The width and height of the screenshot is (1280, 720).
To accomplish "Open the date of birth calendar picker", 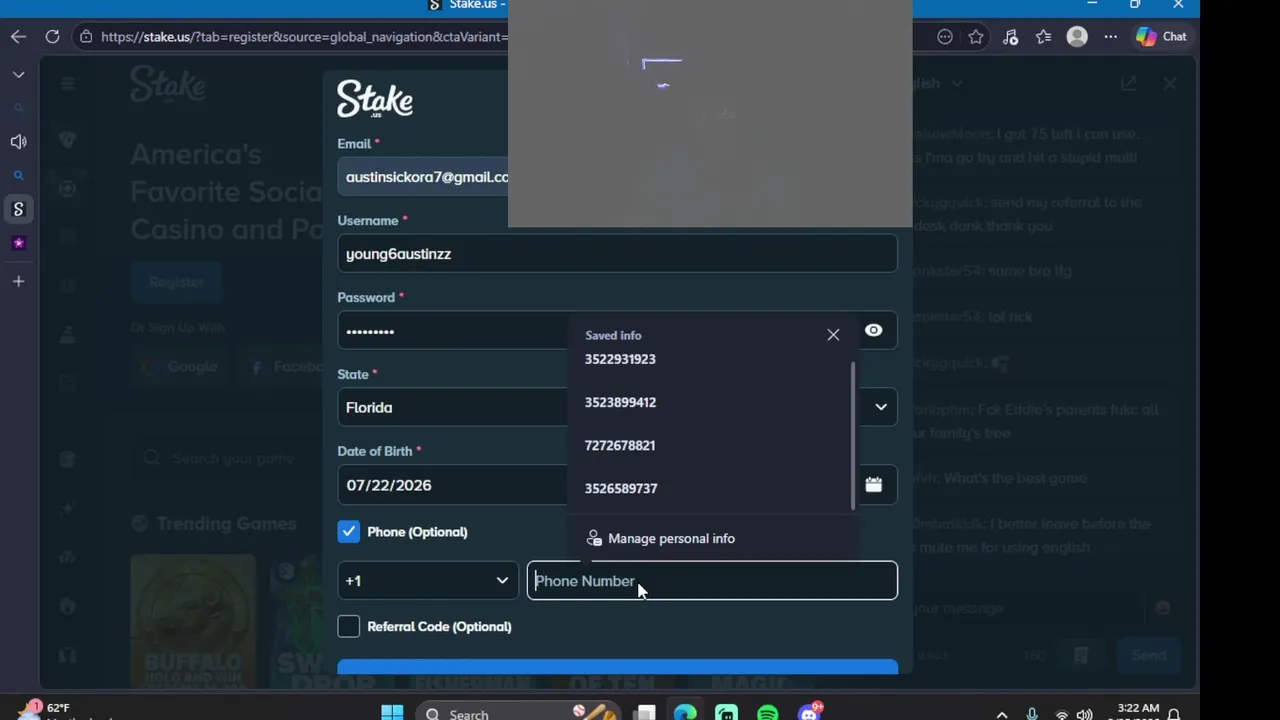I will [x=873, y=485].
